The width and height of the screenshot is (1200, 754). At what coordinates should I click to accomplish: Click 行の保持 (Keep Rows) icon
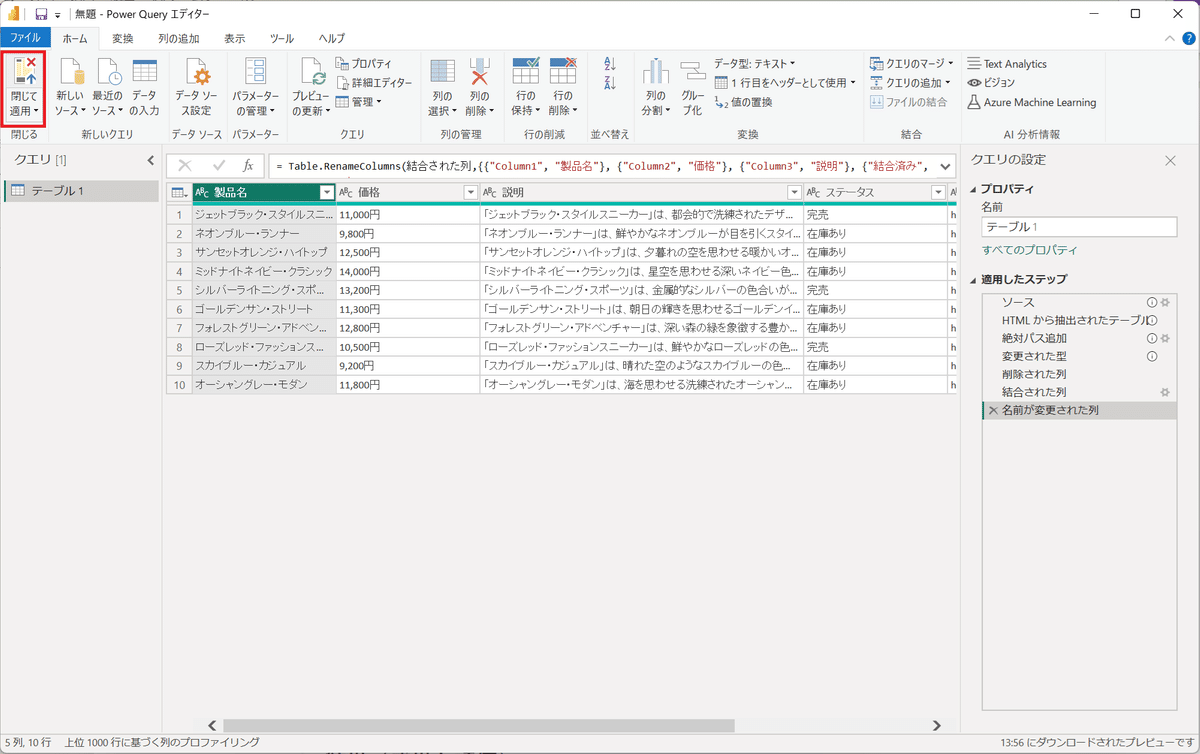tap(525, 72)
